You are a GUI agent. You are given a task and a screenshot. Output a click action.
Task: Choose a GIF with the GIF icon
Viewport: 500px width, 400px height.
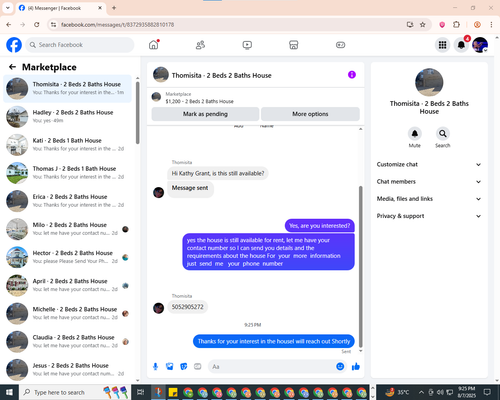198,367
